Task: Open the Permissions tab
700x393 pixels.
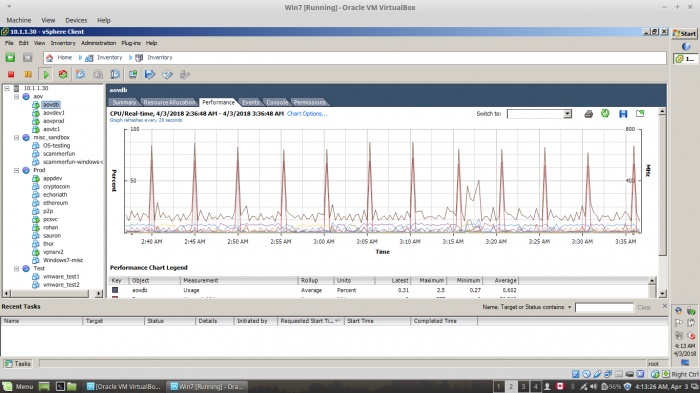Action: click(x=309, y=102)
